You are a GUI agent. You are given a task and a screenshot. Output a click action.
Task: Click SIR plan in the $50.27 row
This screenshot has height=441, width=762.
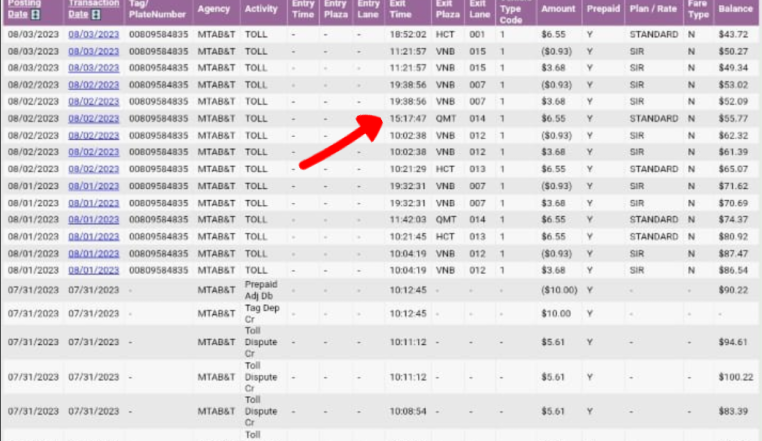[x=637, y=52]
